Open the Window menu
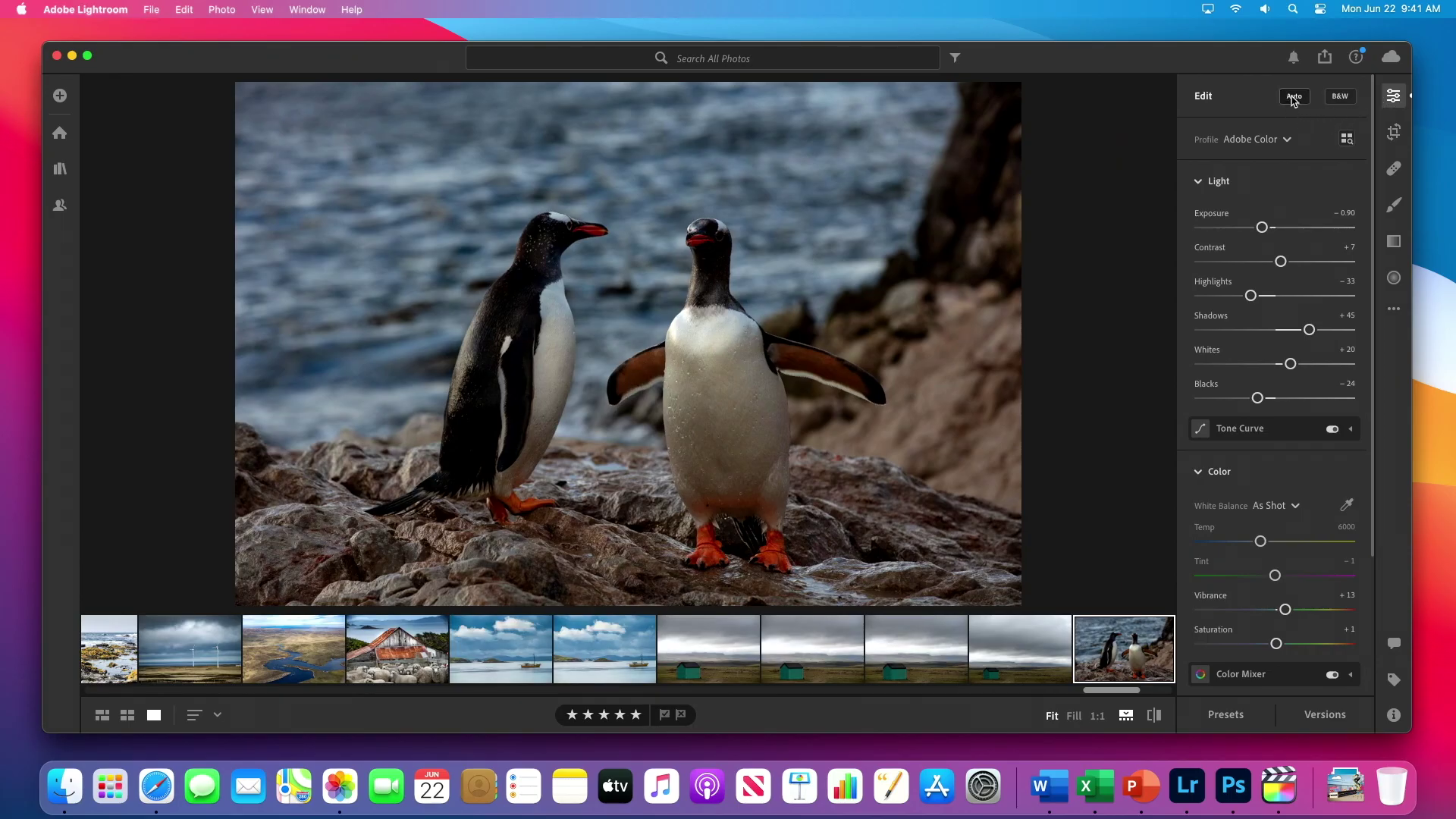The width and height of the screenshot is (1456, 819). click(x=306, y=9)
